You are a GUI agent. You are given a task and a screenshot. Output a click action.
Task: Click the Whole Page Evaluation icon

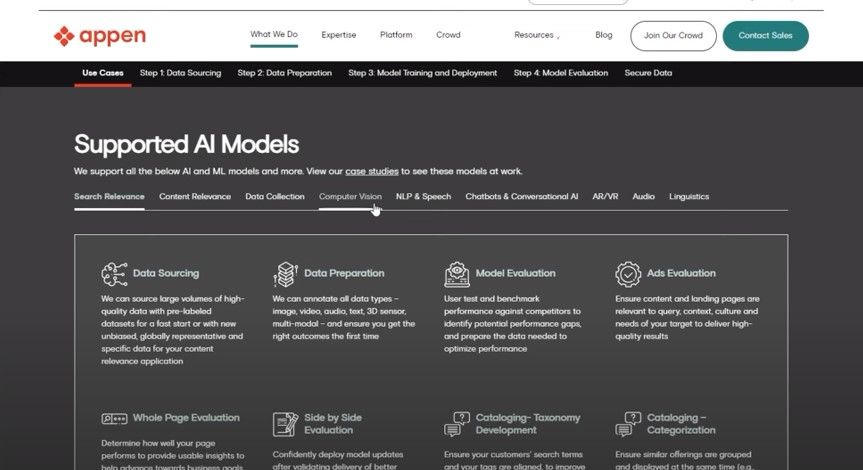tap(114, 419)
